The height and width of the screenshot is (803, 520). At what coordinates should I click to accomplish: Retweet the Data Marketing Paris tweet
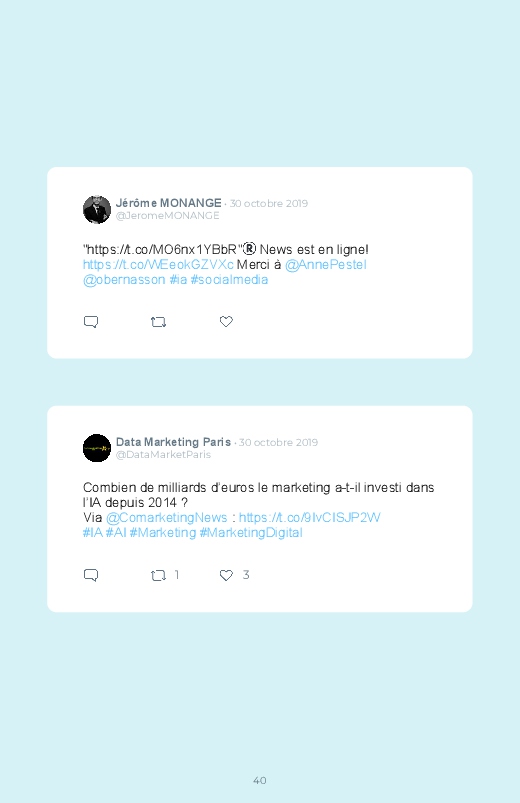(x=158, y=575)
